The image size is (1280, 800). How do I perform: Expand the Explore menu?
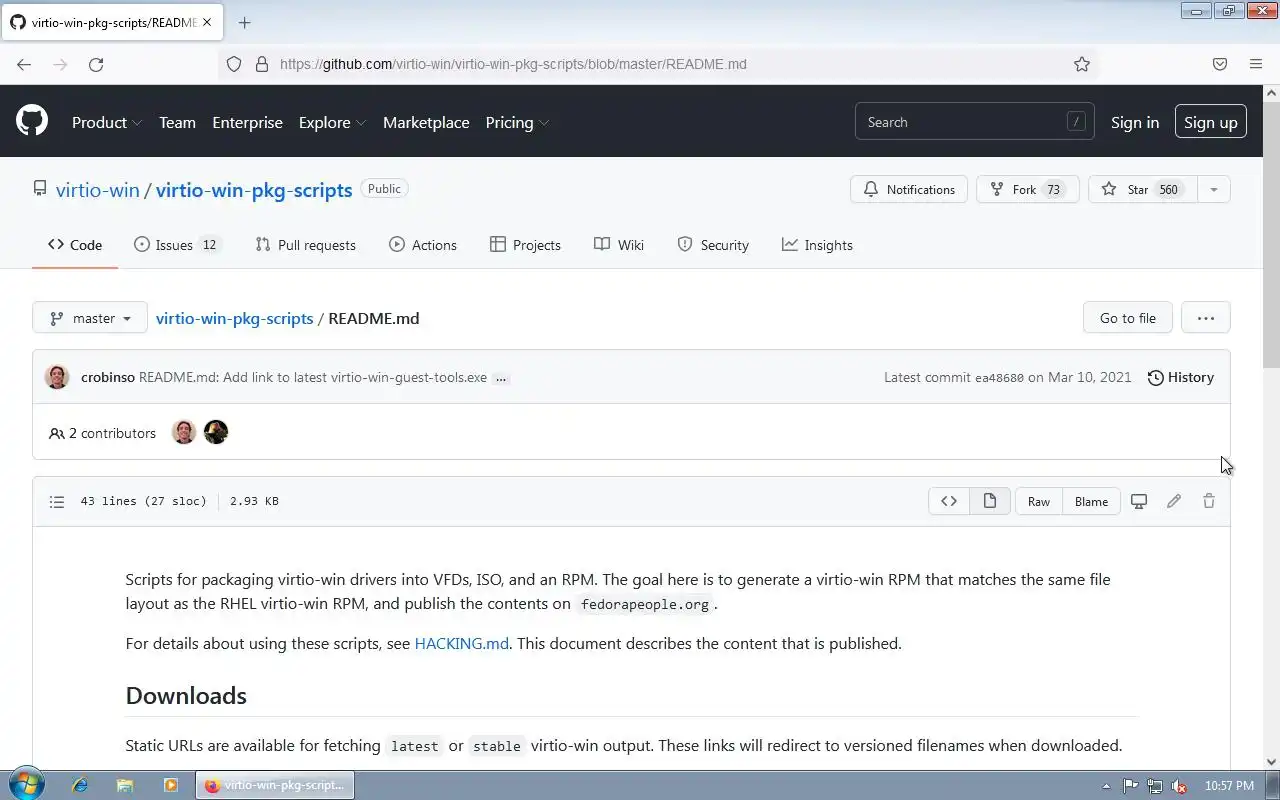(x=332, y=122)
